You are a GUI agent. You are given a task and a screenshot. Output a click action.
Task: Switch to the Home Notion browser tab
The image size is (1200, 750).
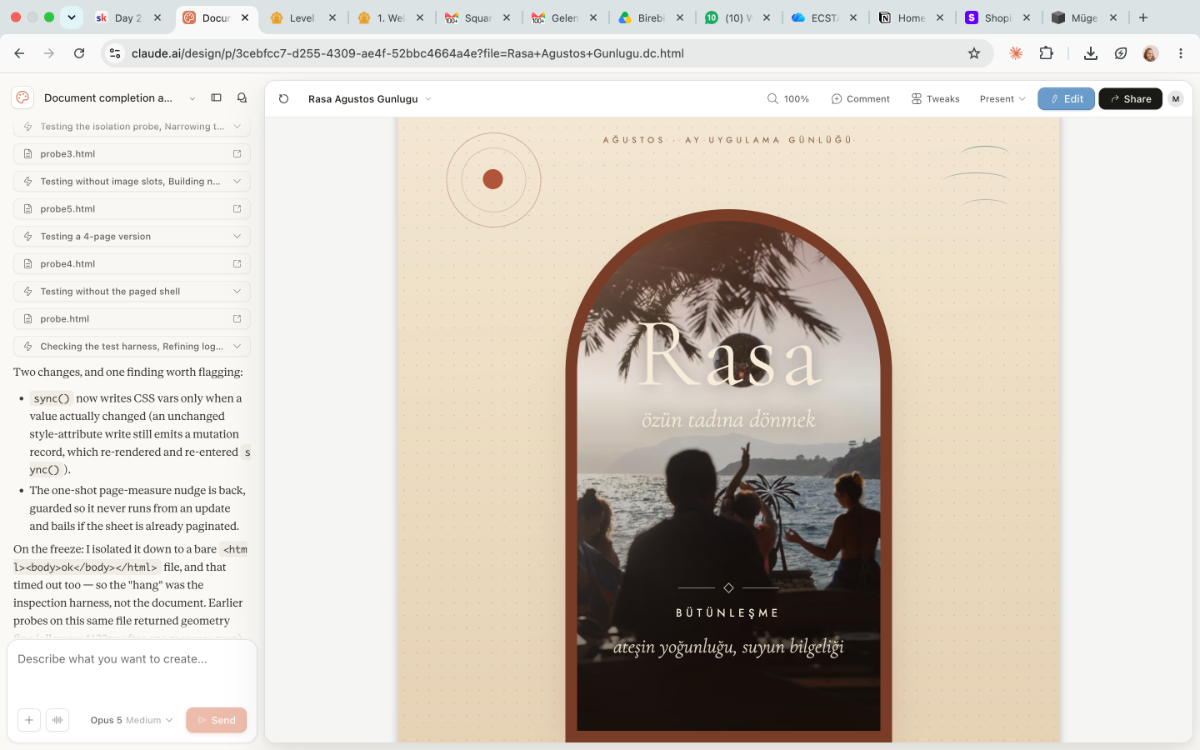(x=911, y=18)
